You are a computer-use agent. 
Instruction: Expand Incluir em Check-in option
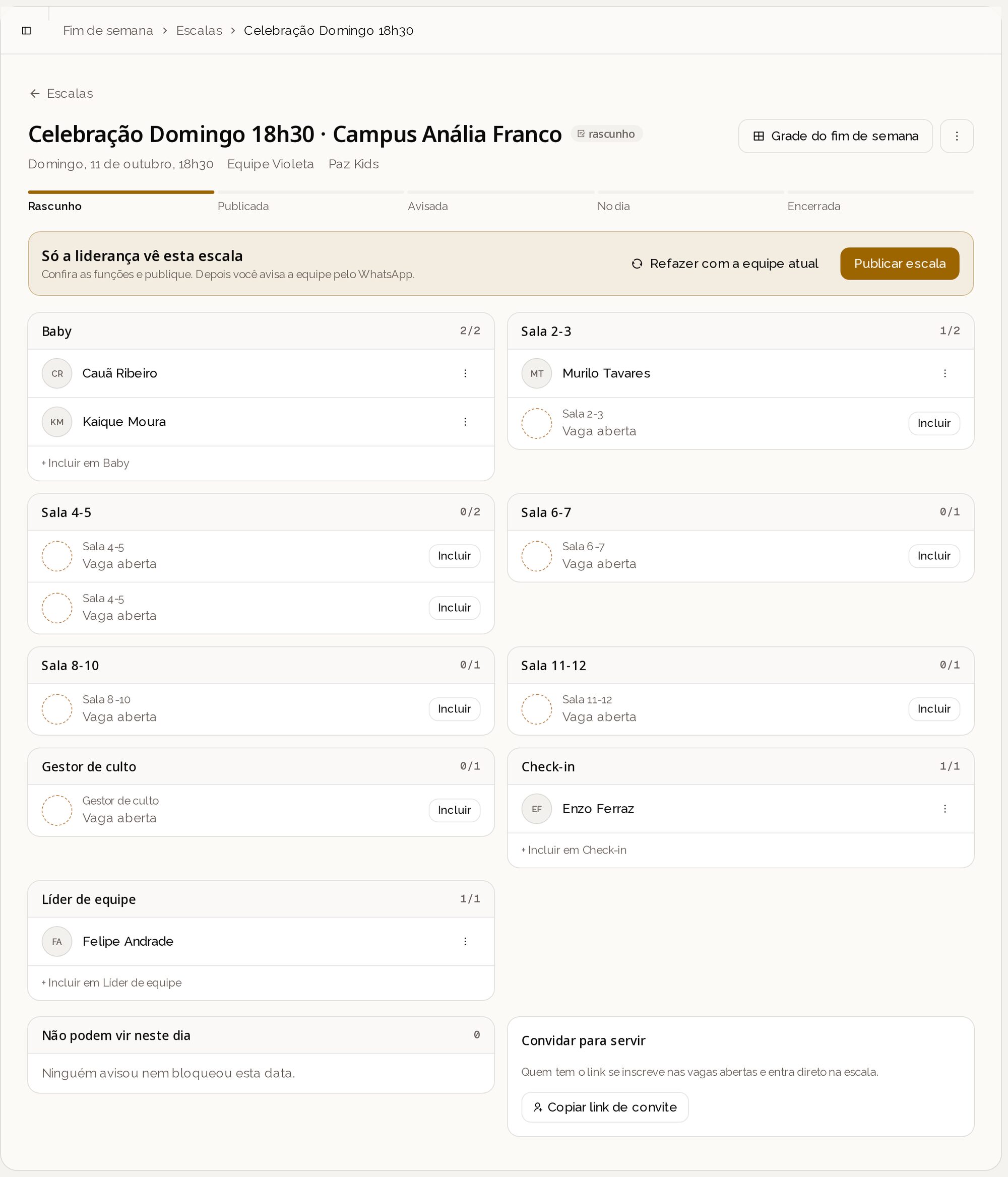coord(574,850)
